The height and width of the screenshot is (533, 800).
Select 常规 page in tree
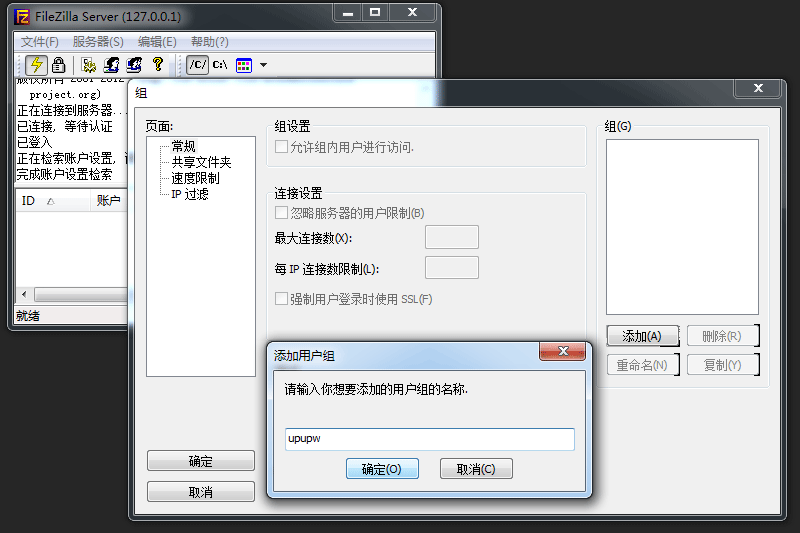[x=183, y=146]
